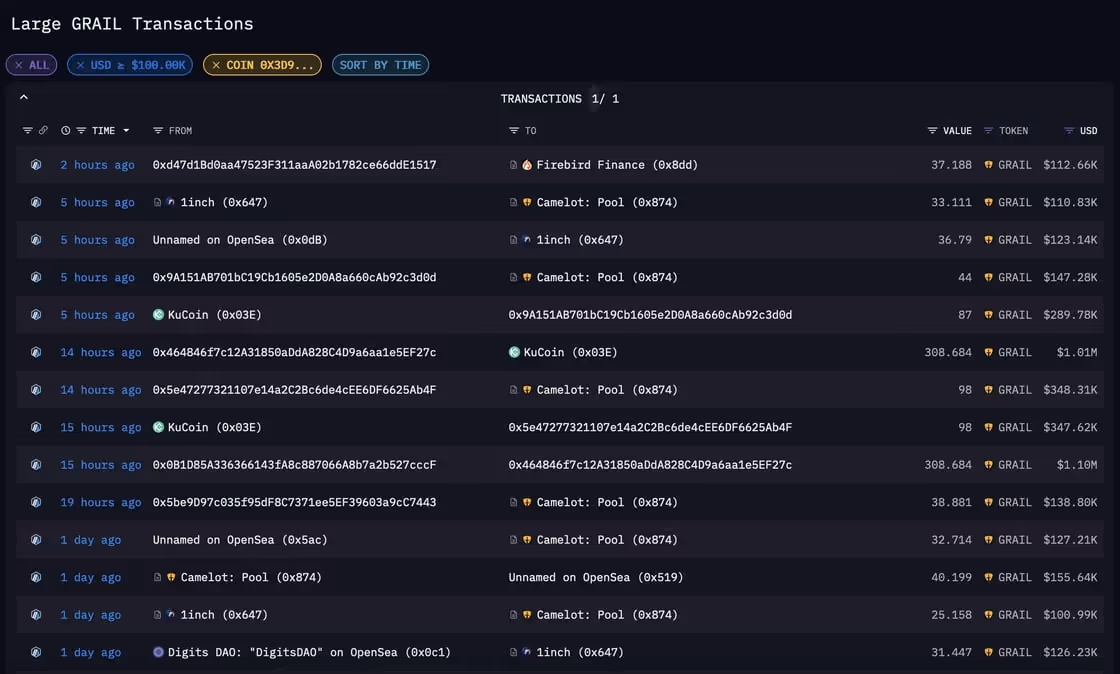
Task: Click the USD amount $155.64K
Action: click(x=1070, y=577)
